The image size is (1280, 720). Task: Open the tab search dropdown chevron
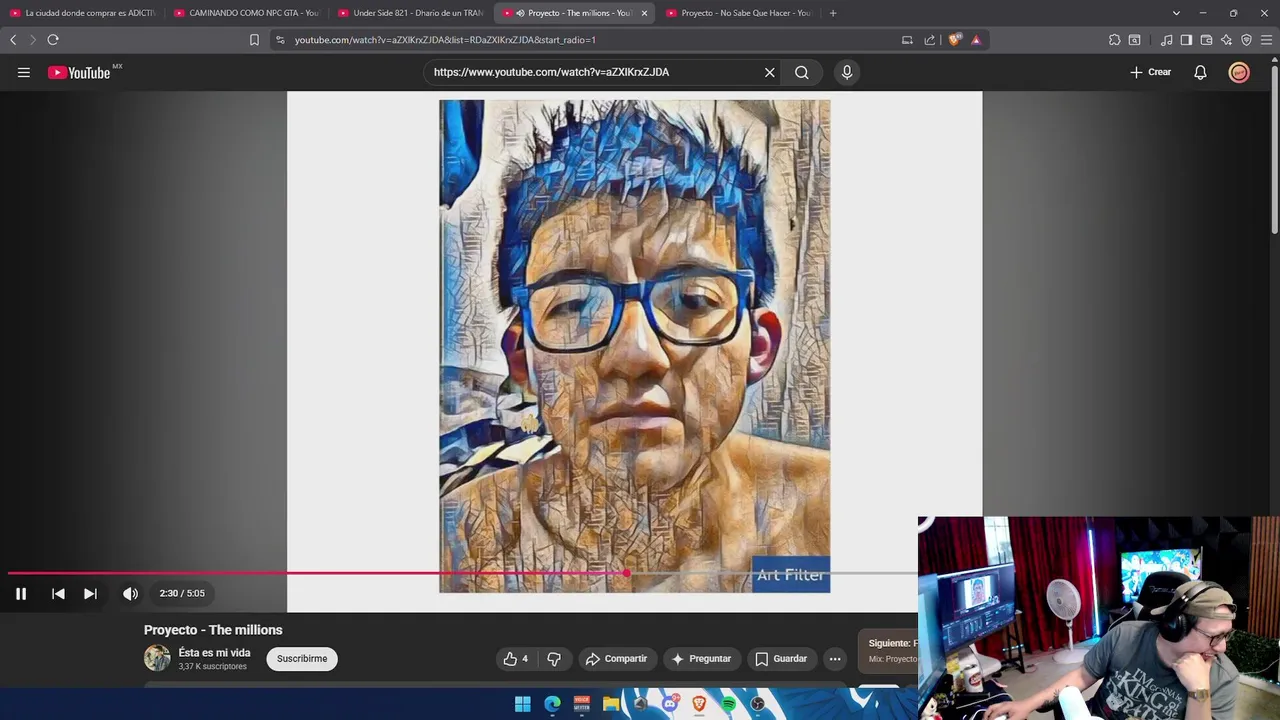coord(1176,13)
